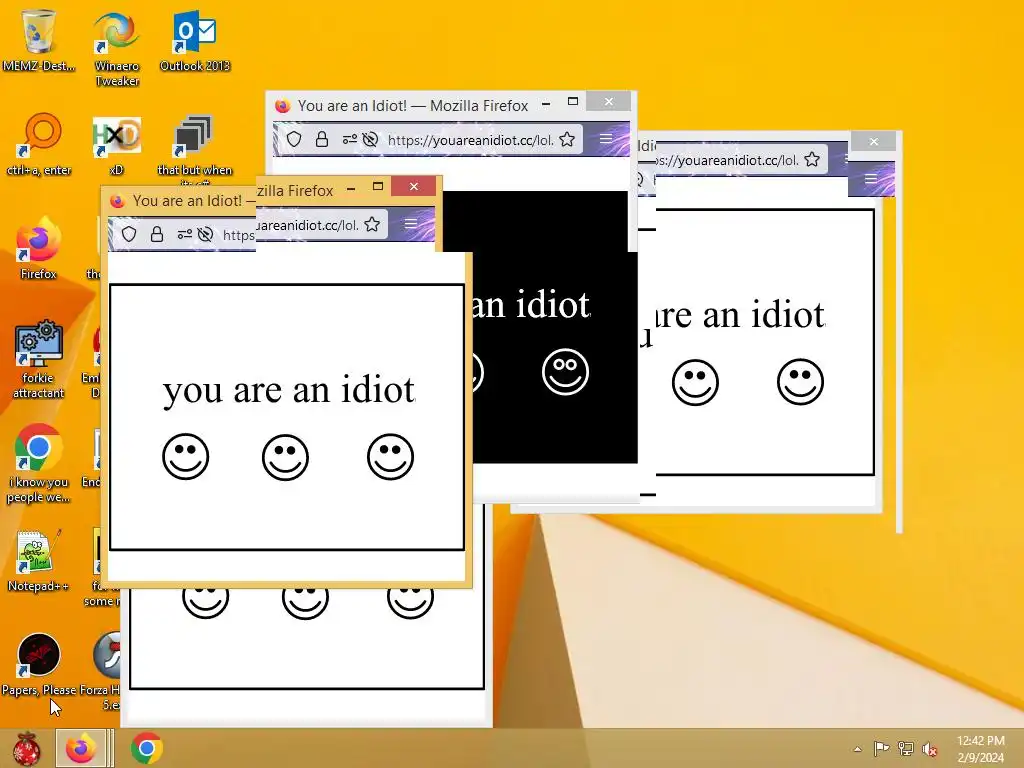This screenshot has height=768, width=1024.
Task: Click the muted volume tray icon
Action: click(x=929, y=749)
